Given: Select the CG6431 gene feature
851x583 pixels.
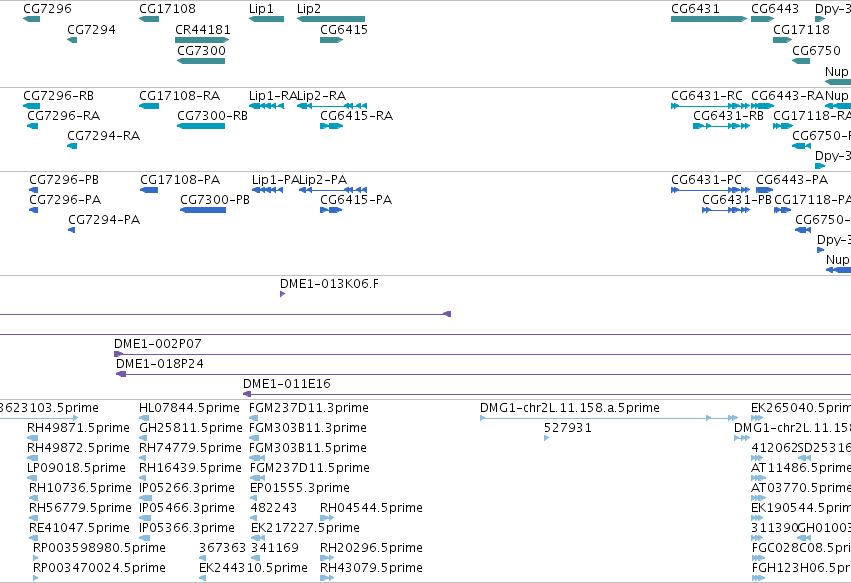Looking at the screenshot, I should coord(709,19).
